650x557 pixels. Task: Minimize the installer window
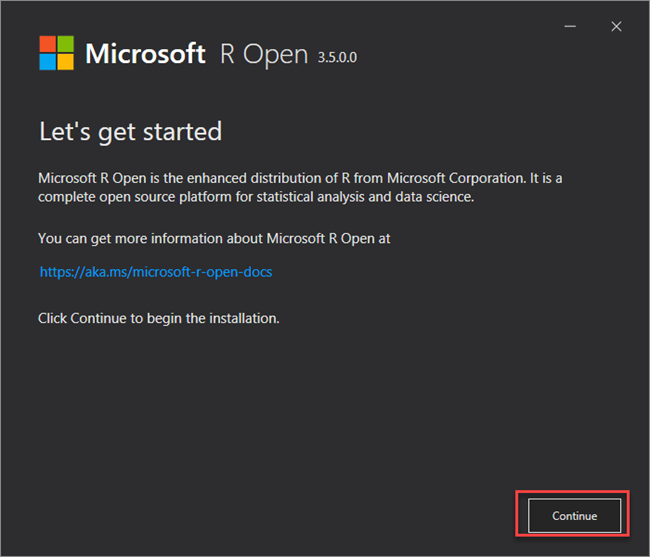pyautogui.click(x=571, y=27)
